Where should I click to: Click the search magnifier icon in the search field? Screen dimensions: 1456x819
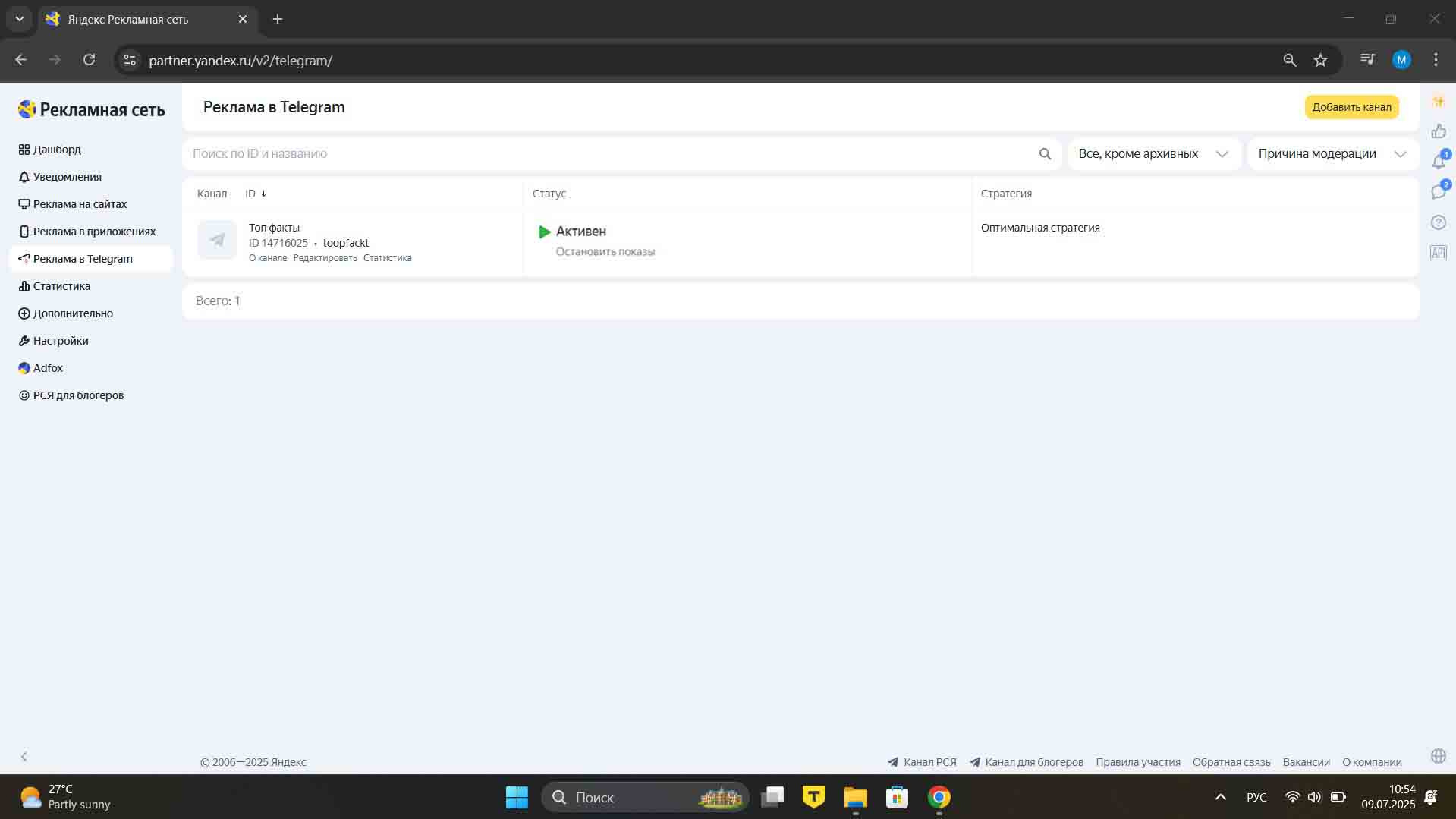tap(1045, 154)
